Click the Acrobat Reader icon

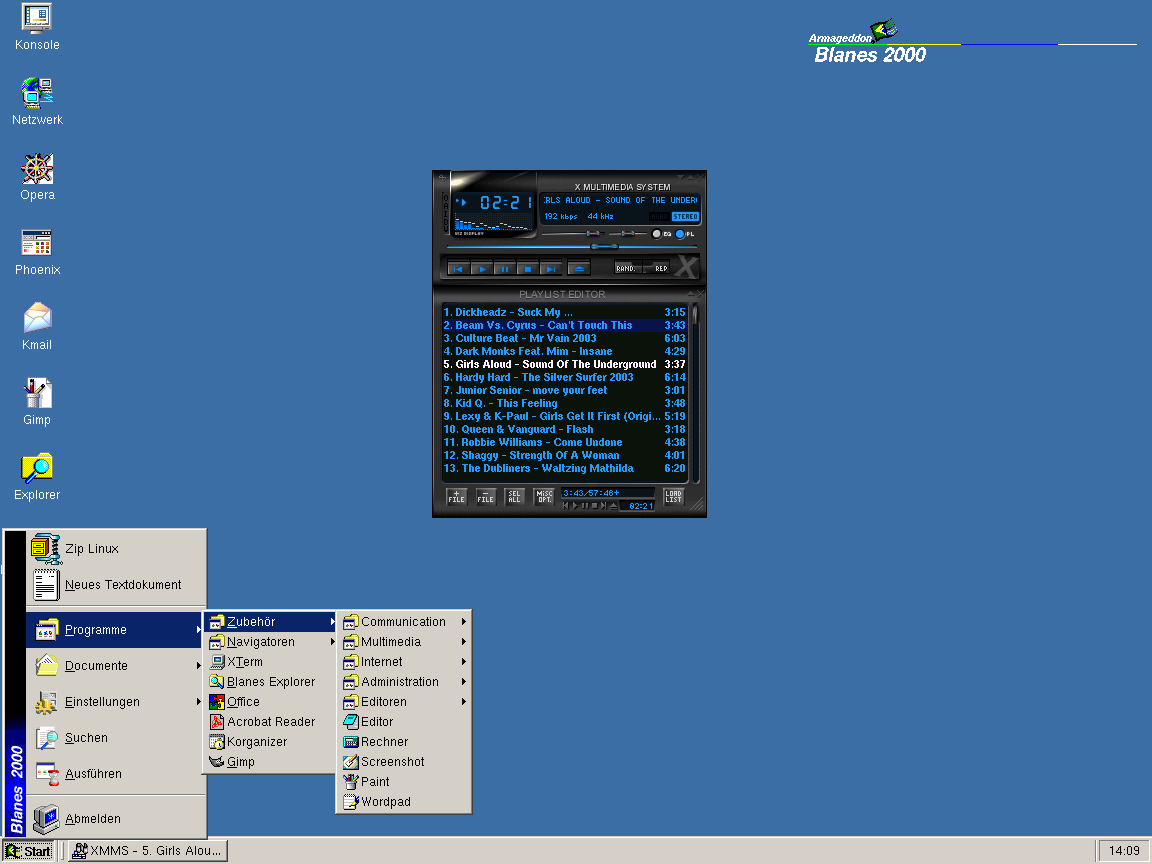point(217,722)
